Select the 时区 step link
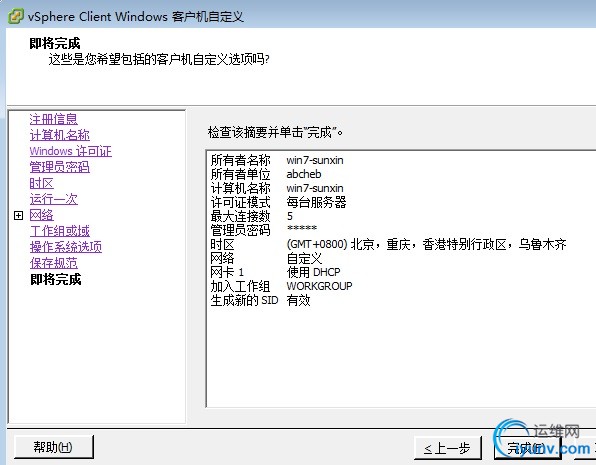The width and height of the screenshot is (596, 465). [x=41, y=183]
